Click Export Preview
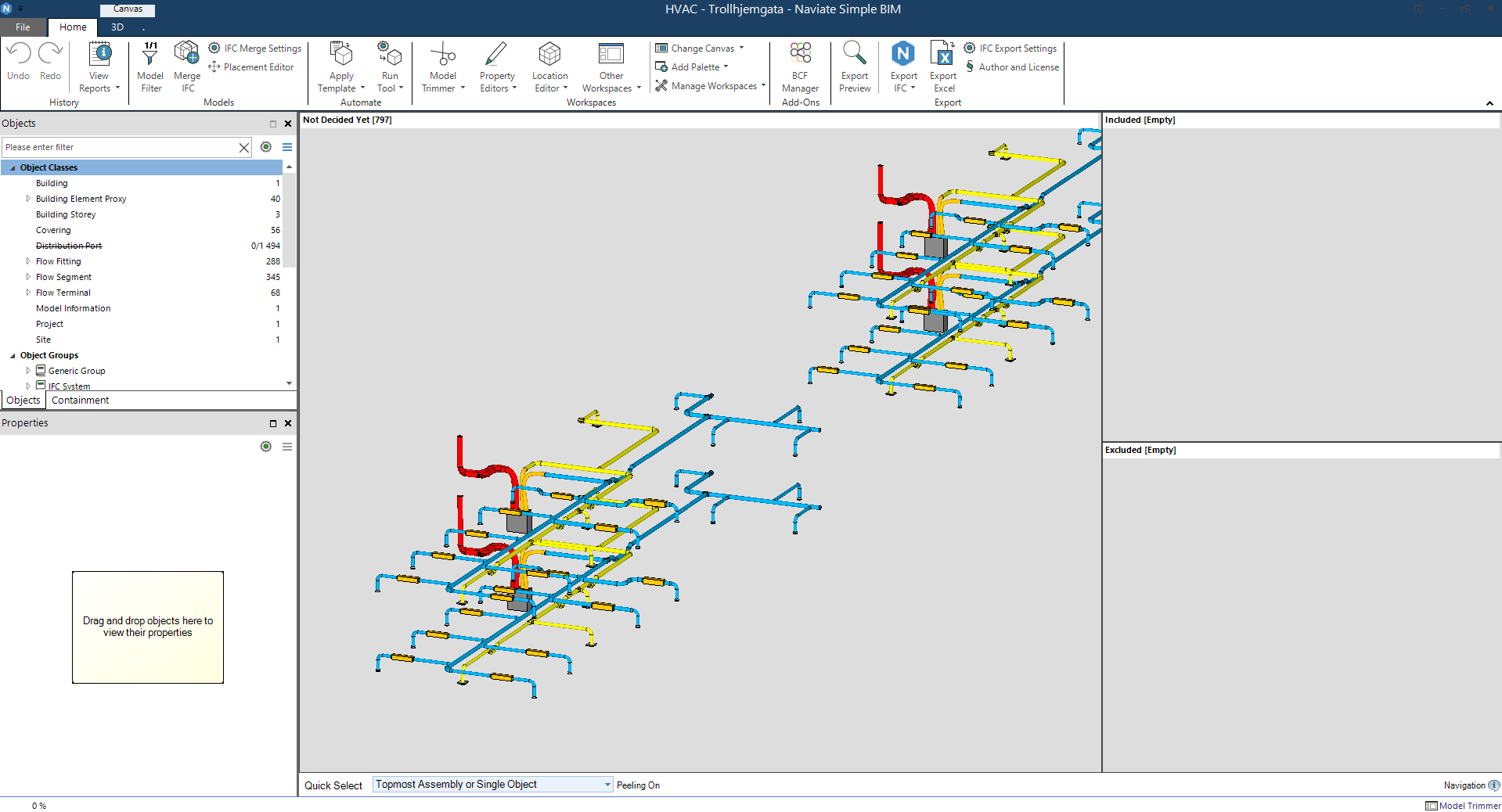The height and width of the screenshot is (812, 1502). click(854, 66)
